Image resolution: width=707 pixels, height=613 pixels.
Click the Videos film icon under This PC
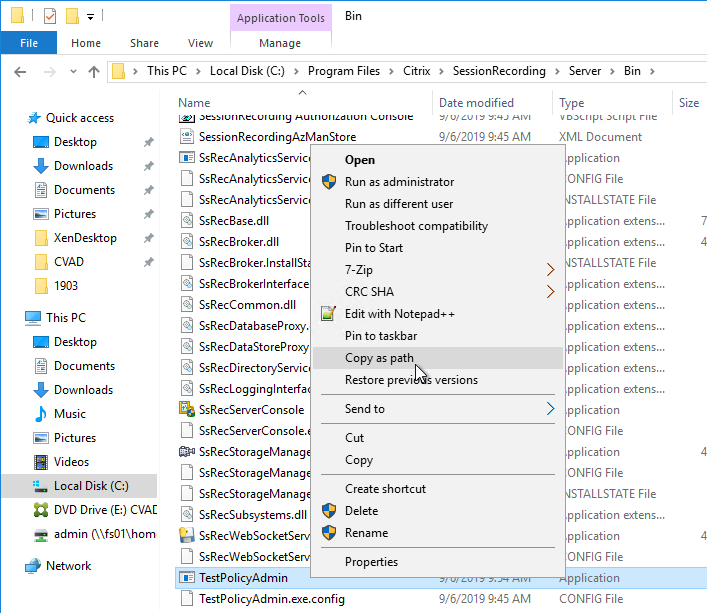click(41, 462)
